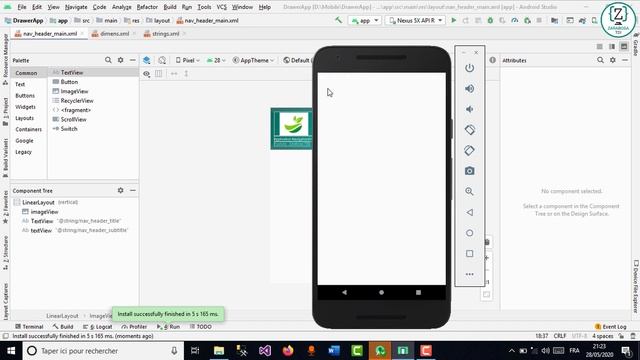Select the Containers palette category
The width and height of the screenshot is (640, 360).
[29, 129]
